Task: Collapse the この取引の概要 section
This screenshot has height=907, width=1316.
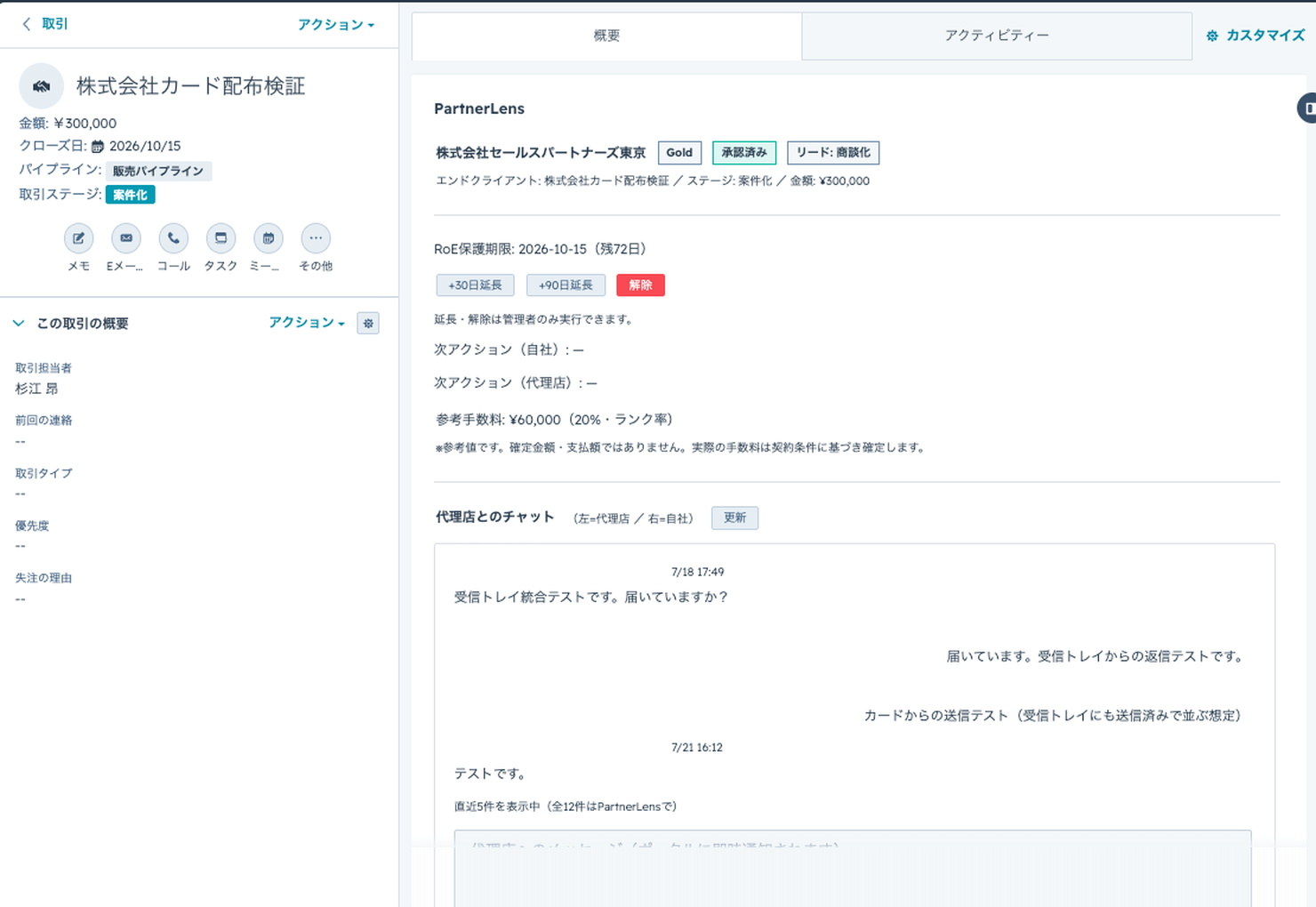Action: pos(19,324)
